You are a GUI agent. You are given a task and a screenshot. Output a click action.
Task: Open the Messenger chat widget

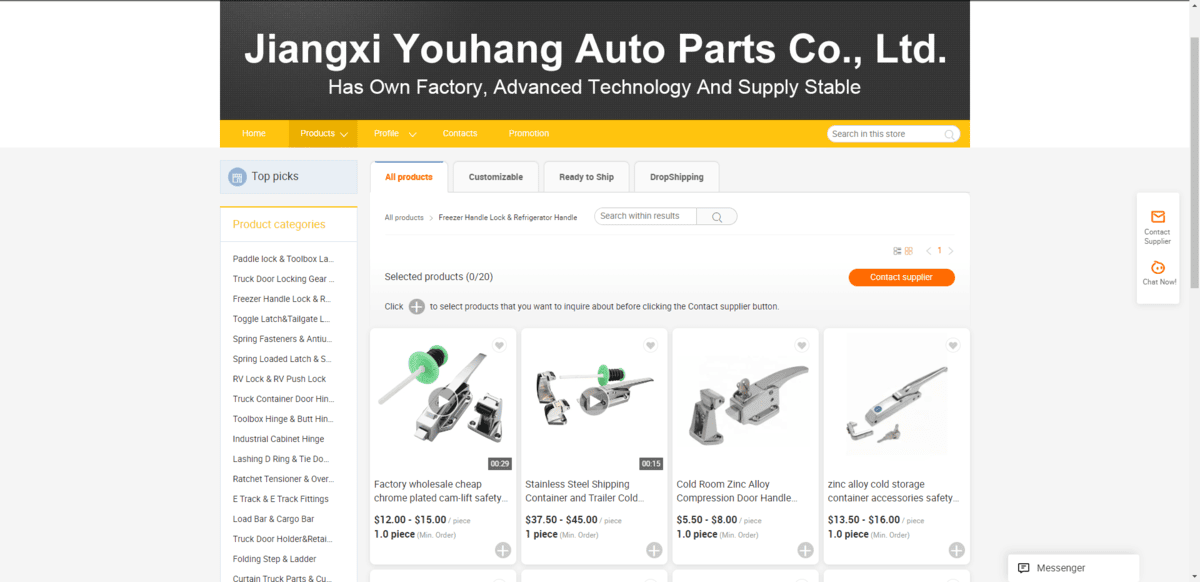coord(1073,568)
